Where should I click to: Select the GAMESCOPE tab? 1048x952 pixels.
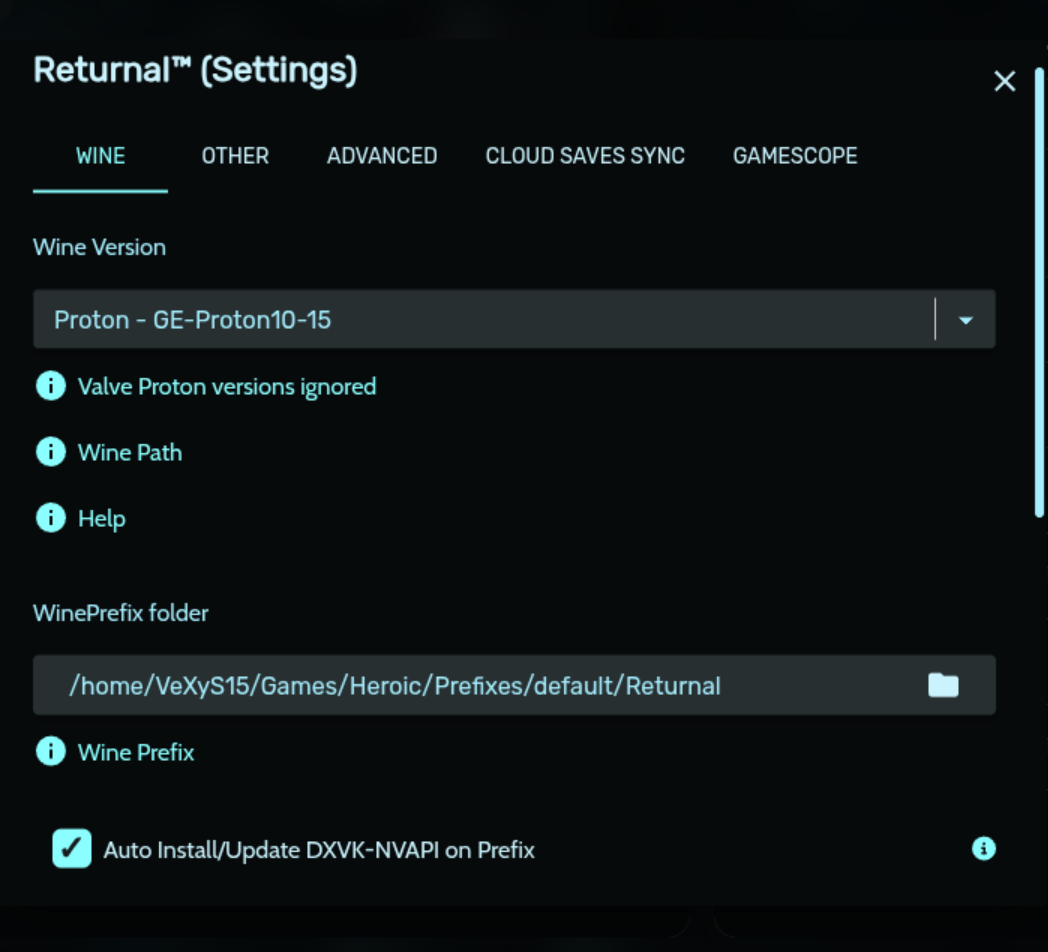point(795,156)
